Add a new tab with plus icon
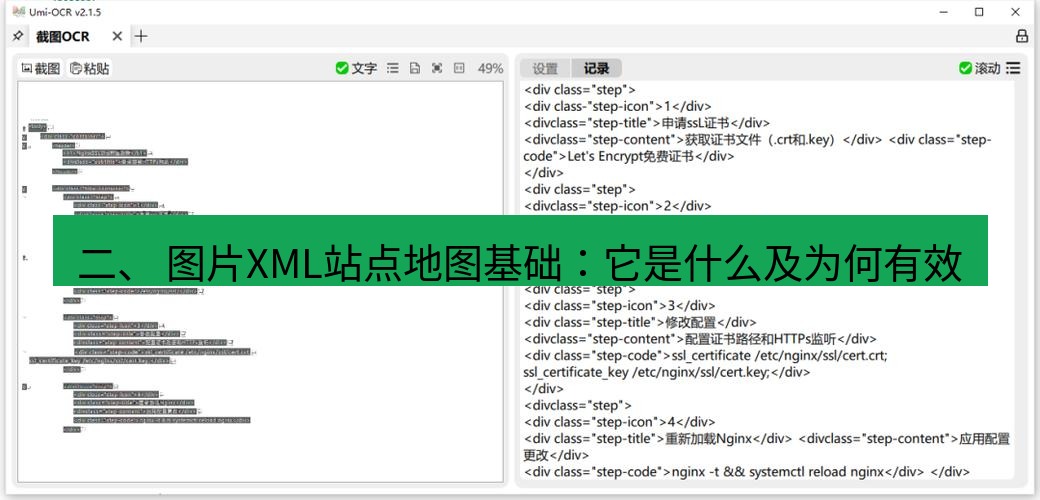Image resolution: width=1040 pixels, height=500 pixels. pos(141,36)
